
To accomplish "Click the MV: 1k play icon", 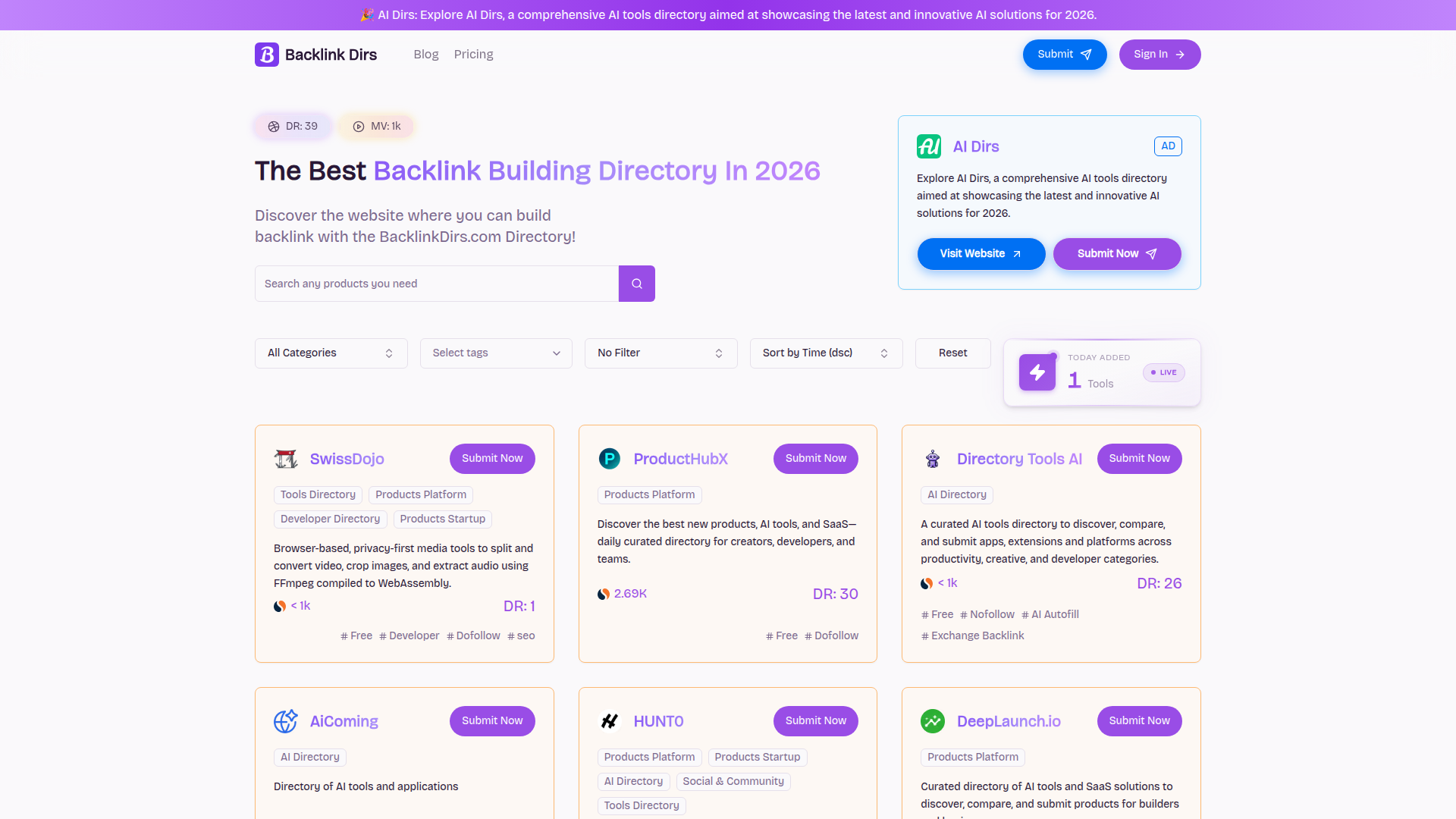I will pos(358,127).
